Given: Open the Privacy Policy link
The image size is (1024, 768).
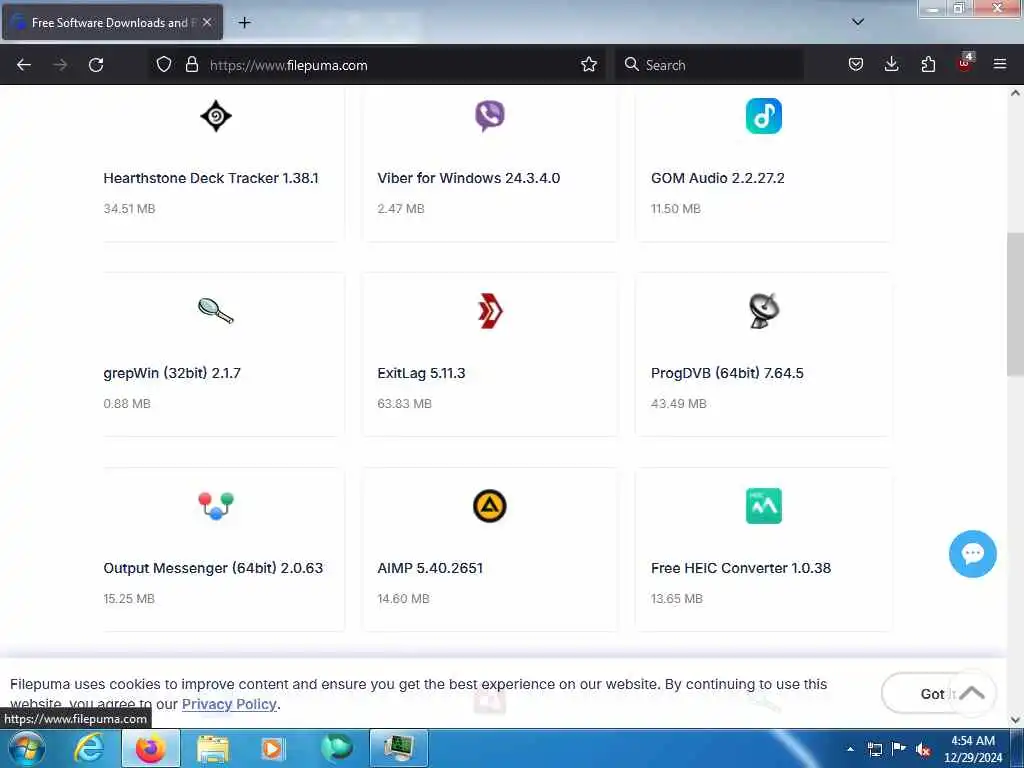Looking at the screenshot, I should pos(229,704).
